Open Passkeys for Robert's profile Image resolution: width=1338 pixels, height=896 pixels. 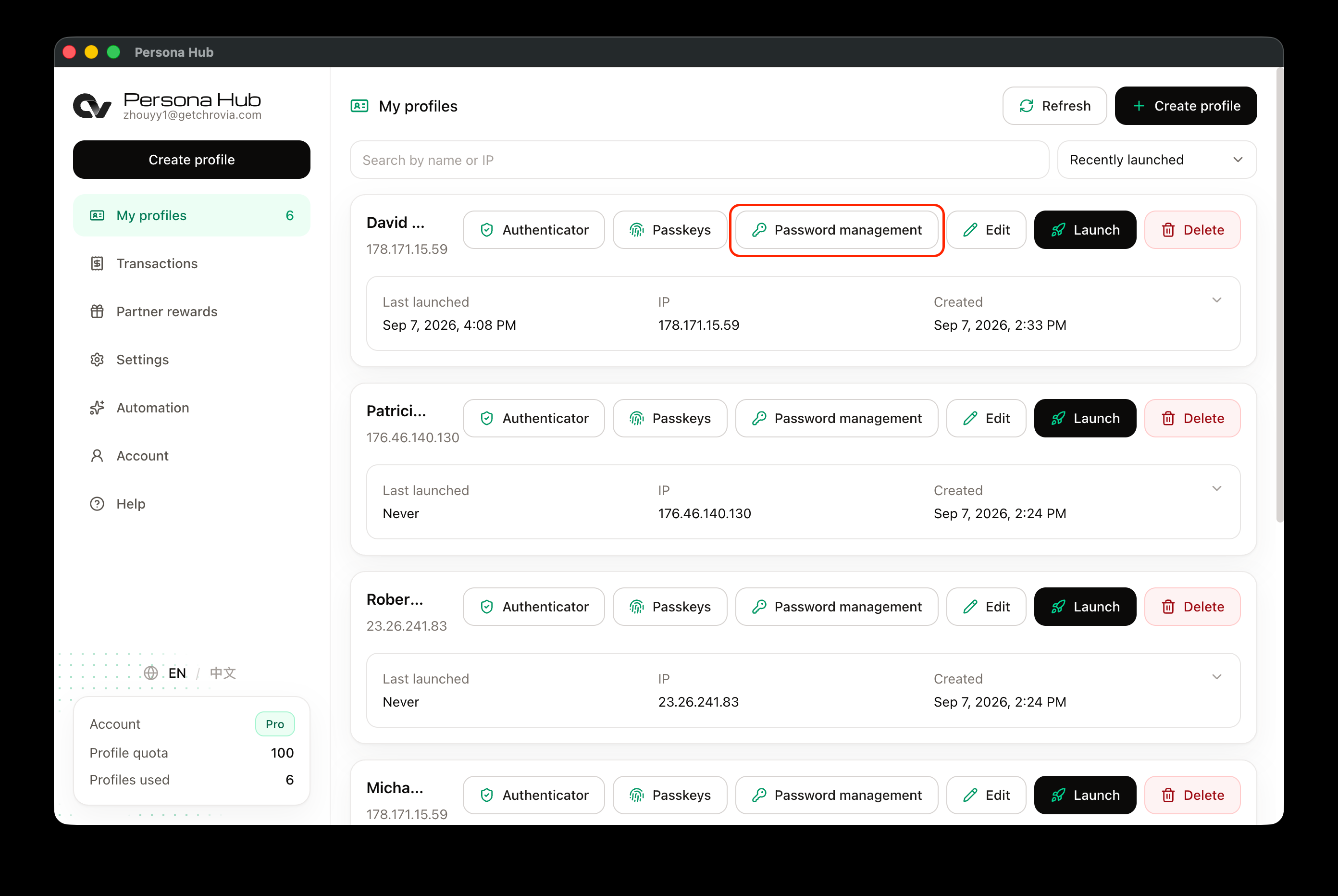coord(670,607)
